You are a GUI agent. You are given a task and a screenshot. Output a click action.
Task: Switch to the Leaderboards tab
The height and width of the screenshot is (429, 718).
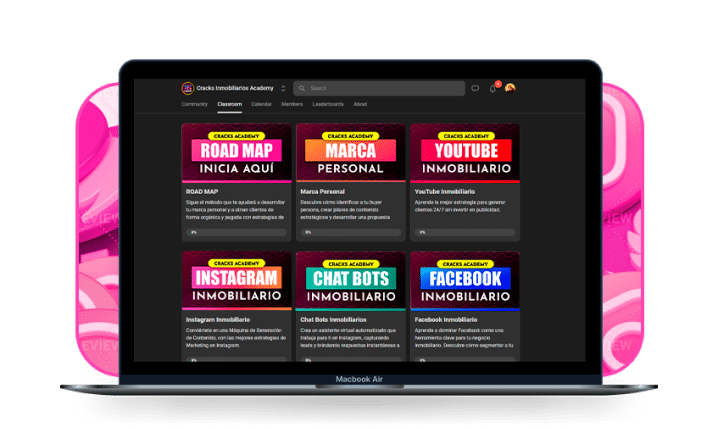328,104
